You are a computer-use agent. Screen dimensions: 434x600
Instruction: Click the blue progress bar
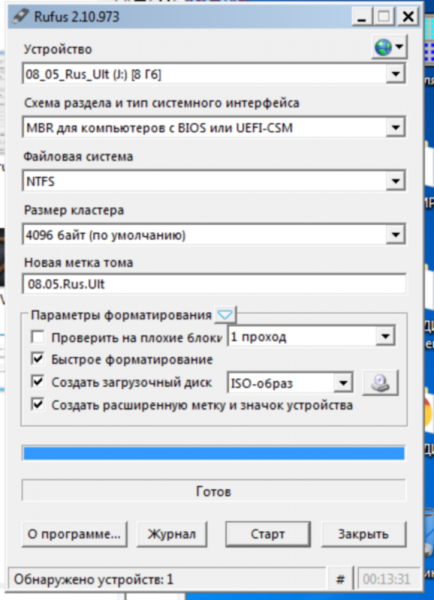[x=214, y=453]
